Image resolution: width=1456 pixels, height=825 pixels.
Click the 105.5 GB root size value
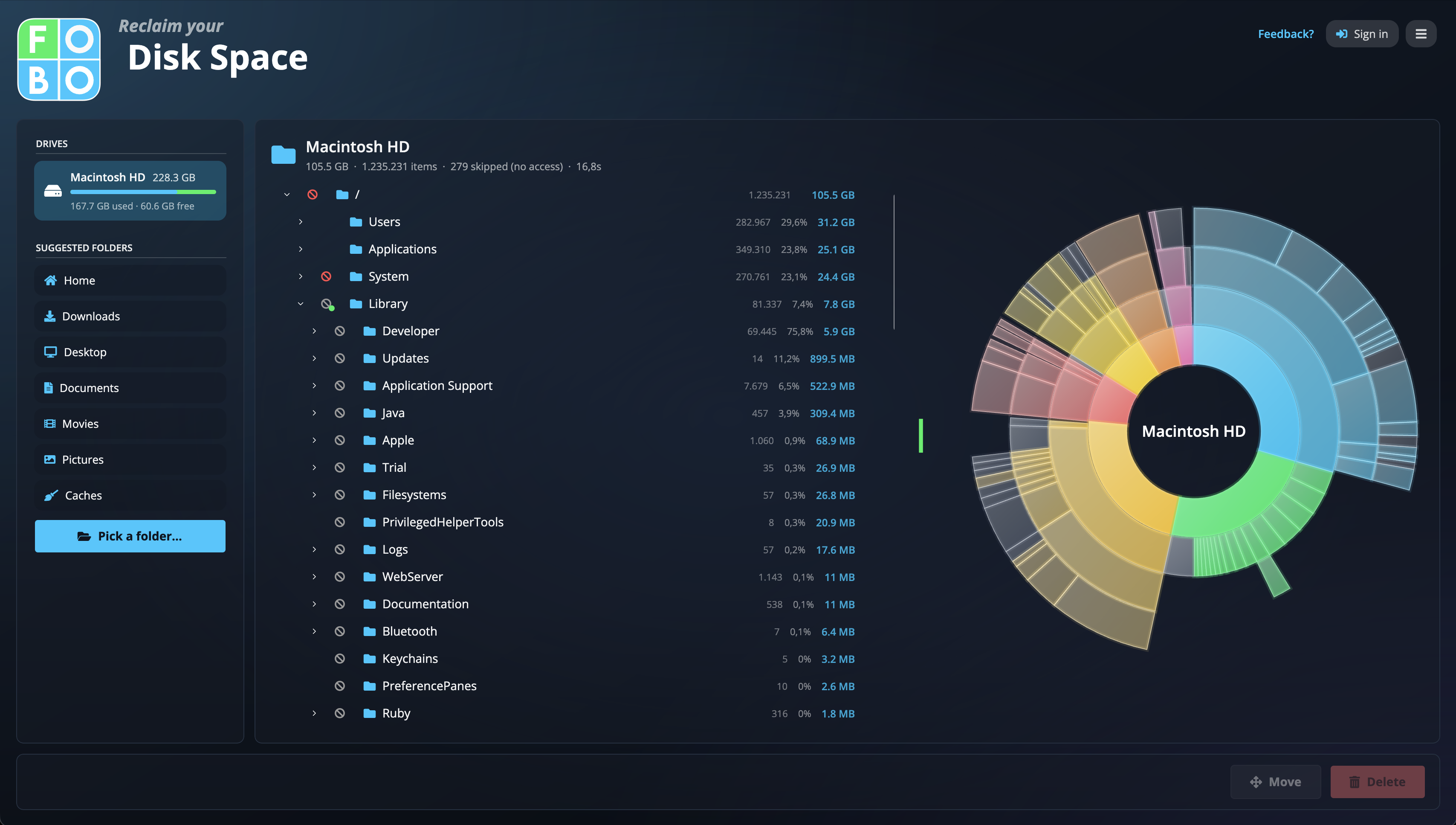(x=833, y=195)
